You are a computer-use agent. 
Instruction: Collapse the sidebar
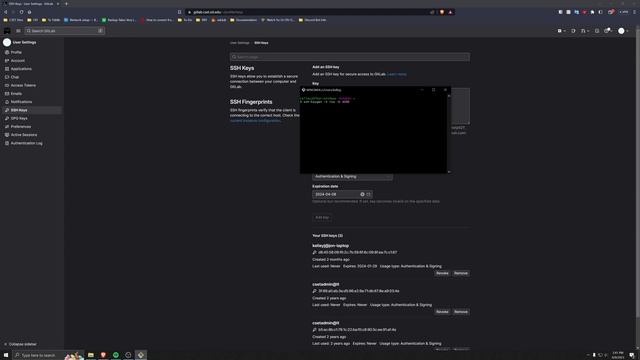20,344
